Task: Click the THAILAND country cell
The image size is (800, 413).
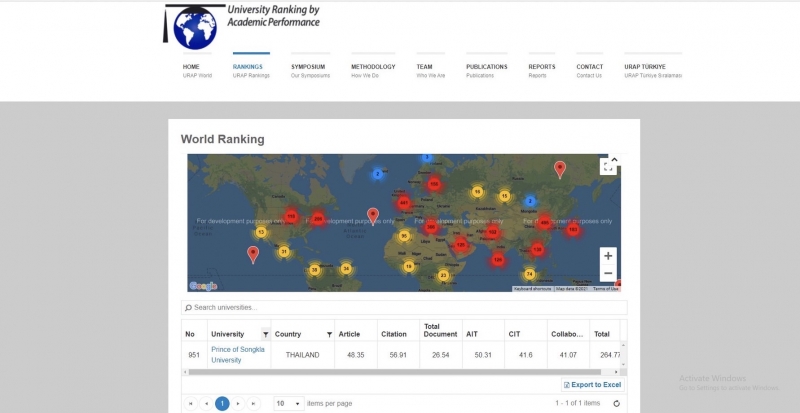Action: coord(303,355)
